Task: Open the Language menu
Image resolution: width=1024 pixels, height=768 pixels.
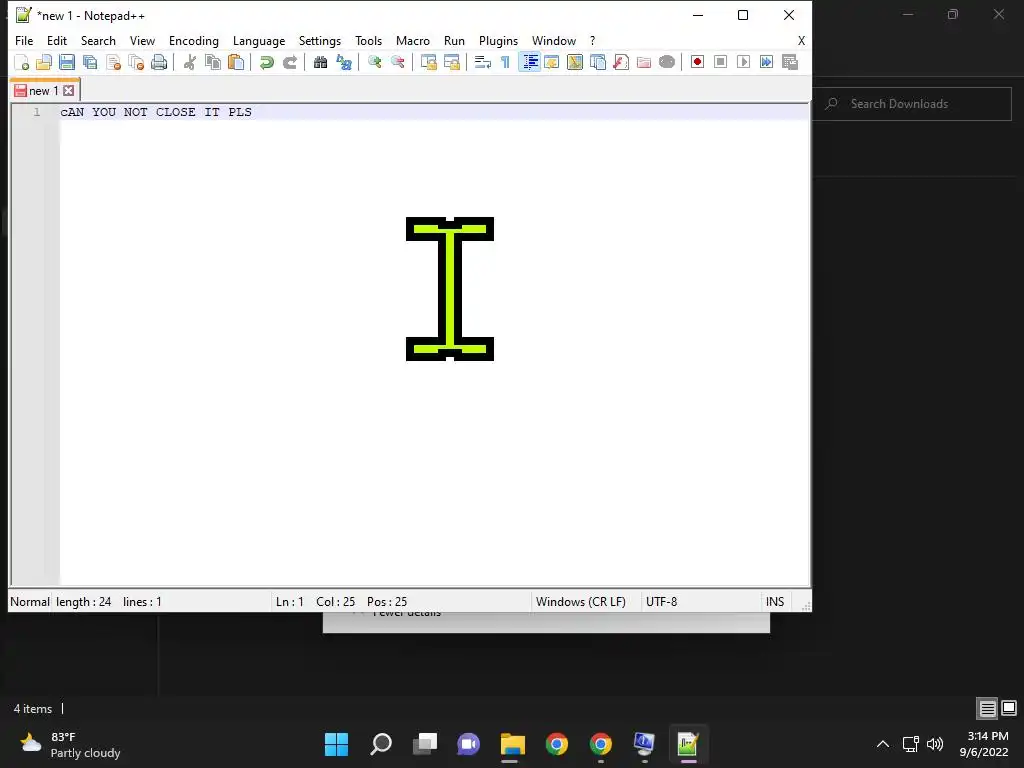Action: click(x=259, y=41)
